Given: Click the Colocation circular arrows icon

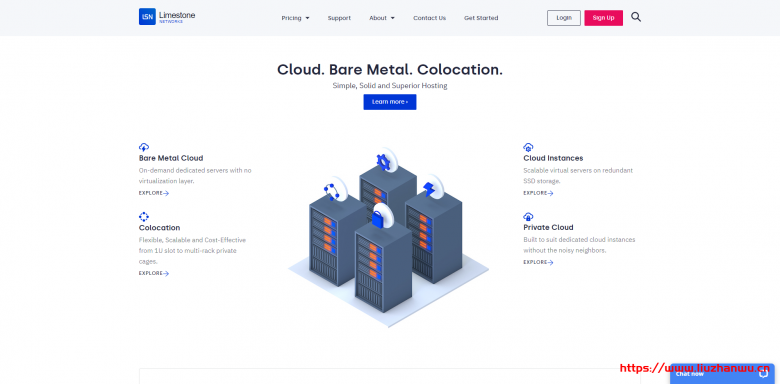Looking at the screenshot, I should pyautogui.click(x=144, y=216).
